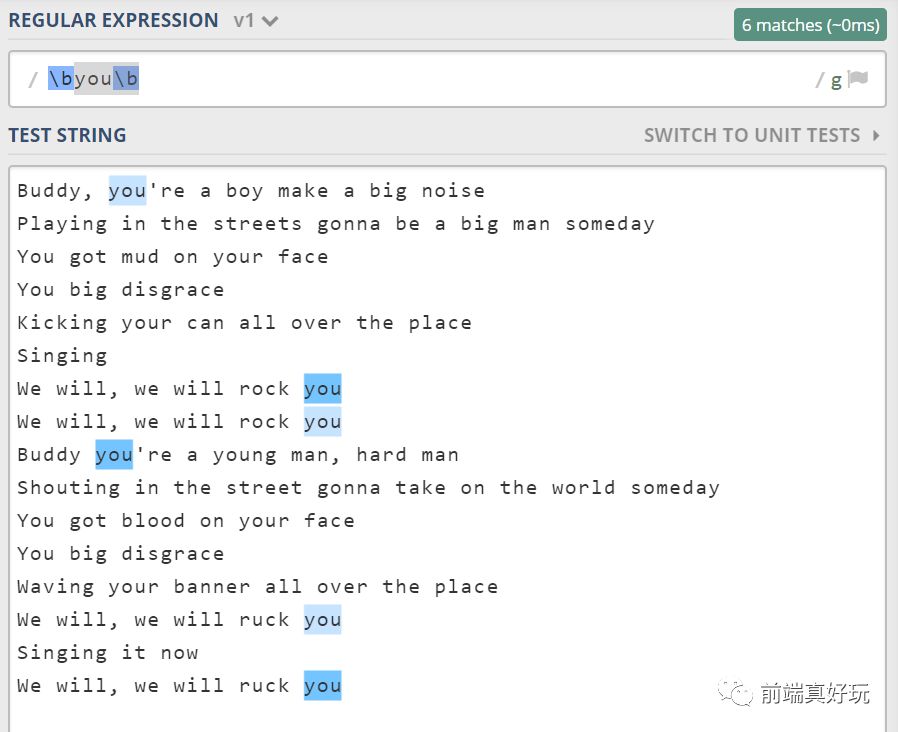Click the arrow beside Switch to Unit Tests
This screenshot has width=898, height=732.
[876, 136]
